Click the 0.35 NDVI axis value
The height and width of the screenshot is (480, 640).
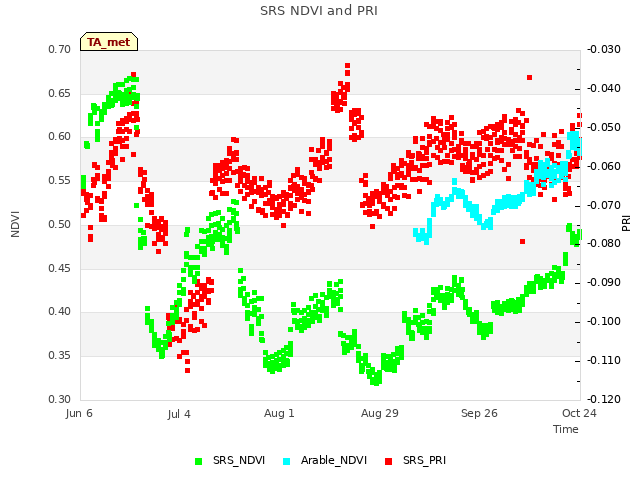[x=60, y=356]
